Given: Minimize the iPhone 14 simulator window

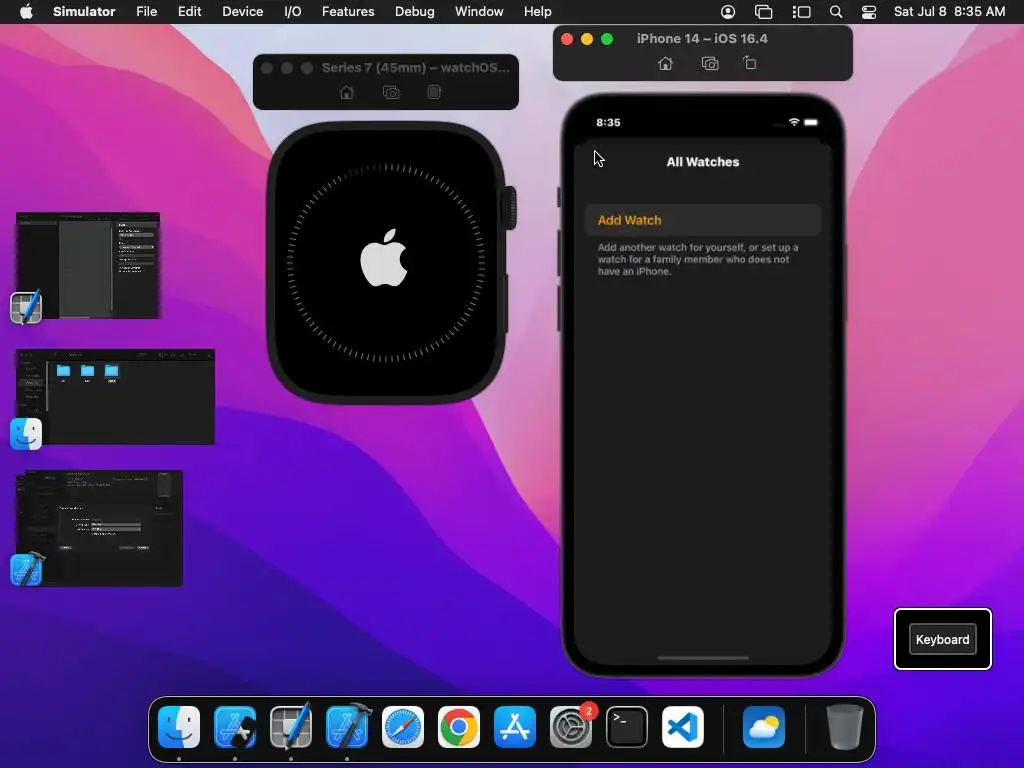Looking at the screenshot, I should coord(587,39).
